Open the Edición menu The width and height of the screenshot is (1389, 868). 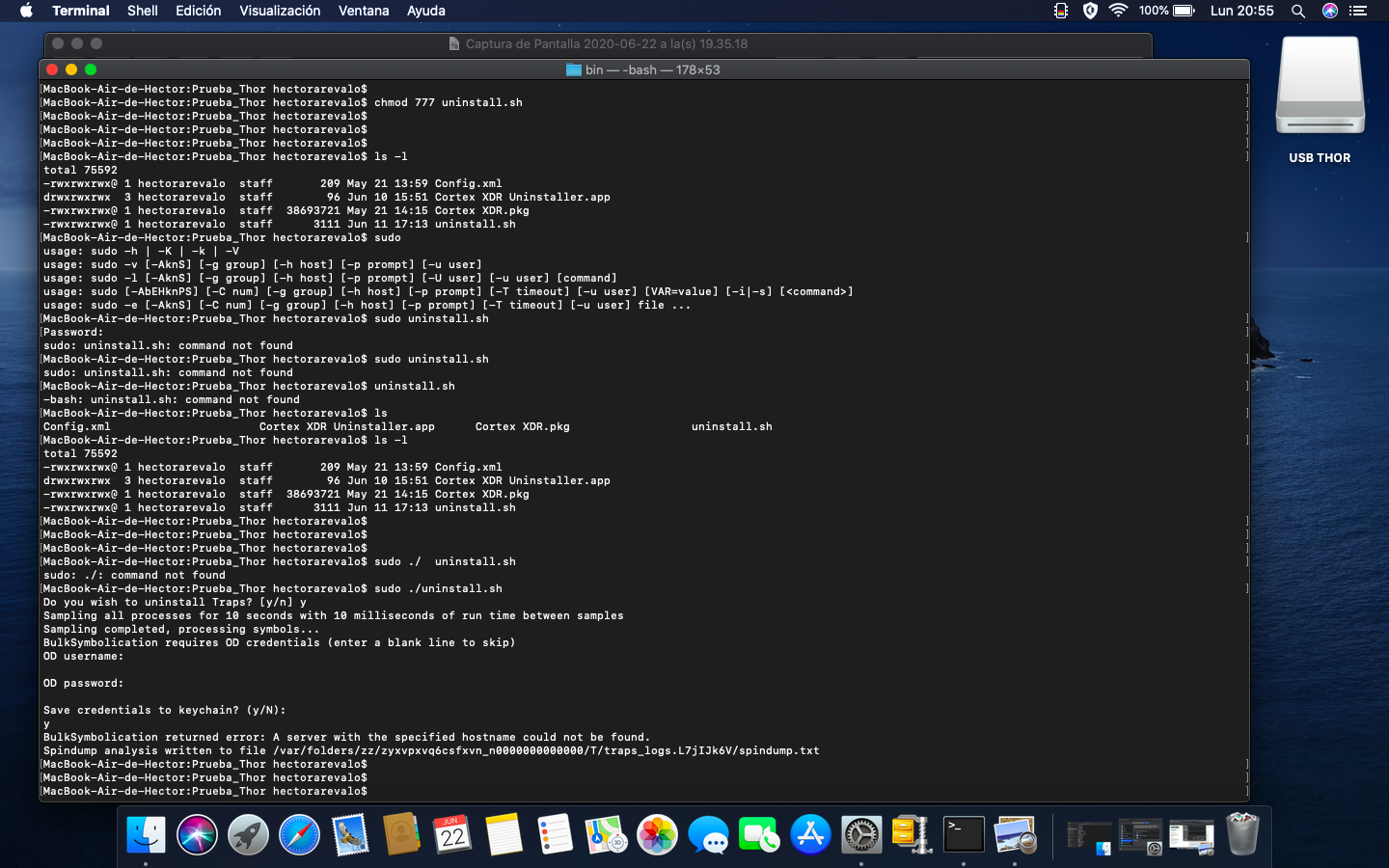[198, 11]
